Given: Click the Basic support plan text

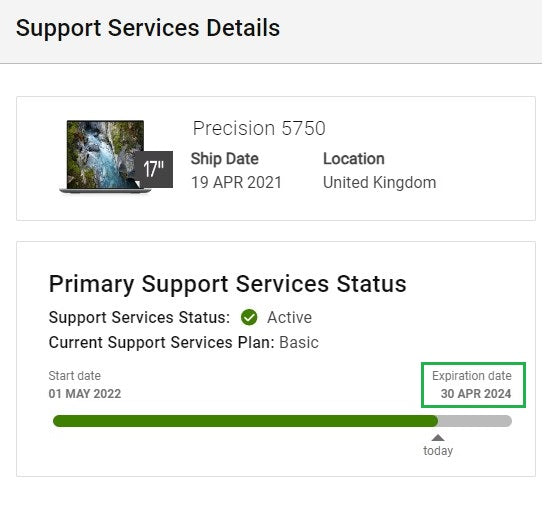Looking at the screenshot, I should point(299,342).
